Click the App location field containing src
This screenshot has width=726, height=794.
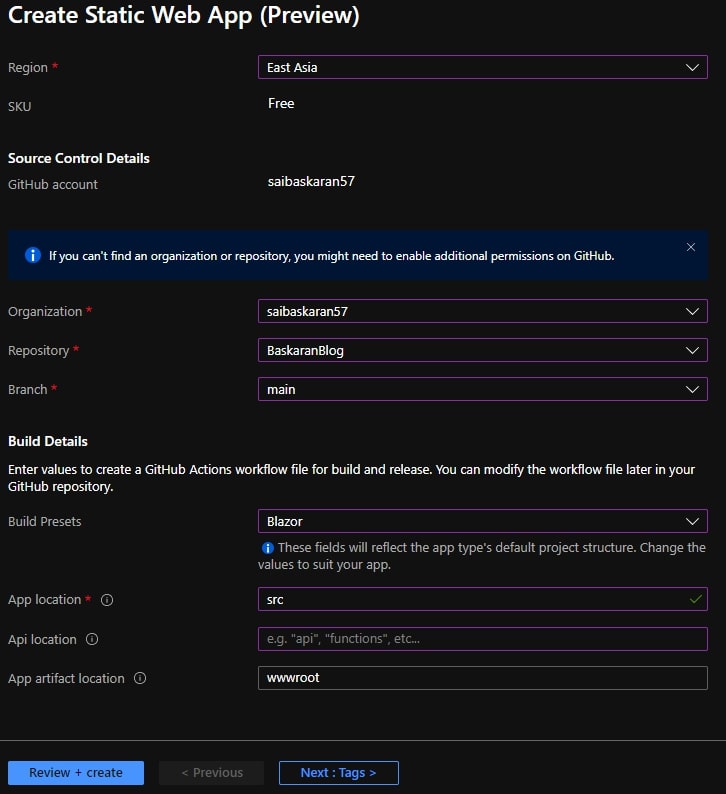(482, 599)
